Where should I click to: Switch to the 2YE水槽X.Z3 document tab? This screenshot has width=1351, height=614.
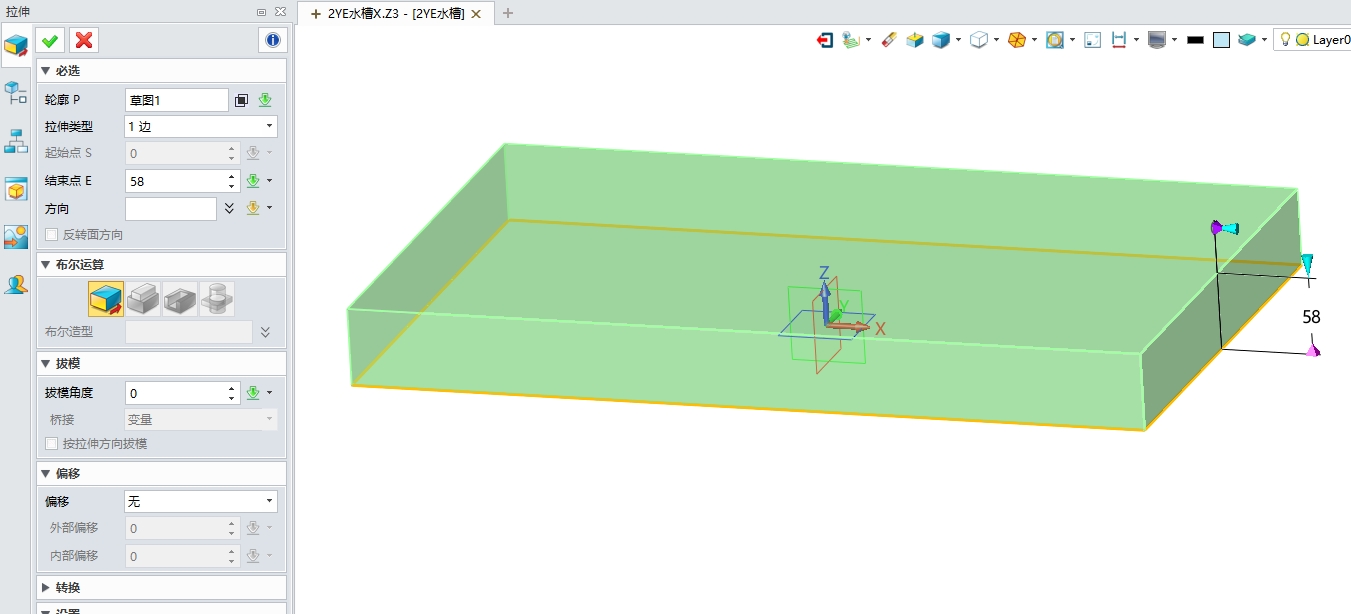(x=395, y=13)
